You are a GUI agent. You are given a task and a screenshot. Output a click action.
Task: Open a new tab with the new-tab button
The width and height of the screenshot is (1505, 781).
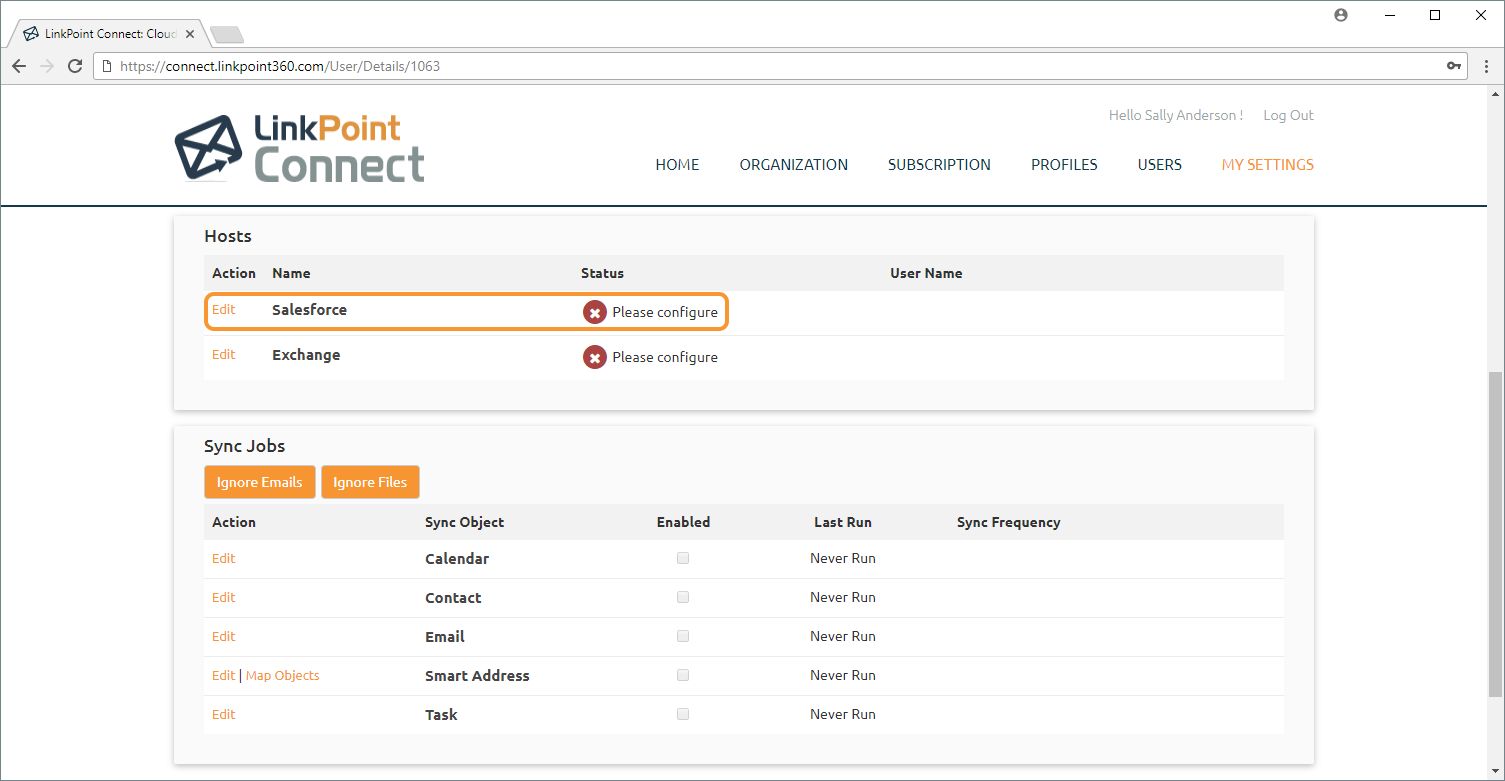tap(227, 35)
